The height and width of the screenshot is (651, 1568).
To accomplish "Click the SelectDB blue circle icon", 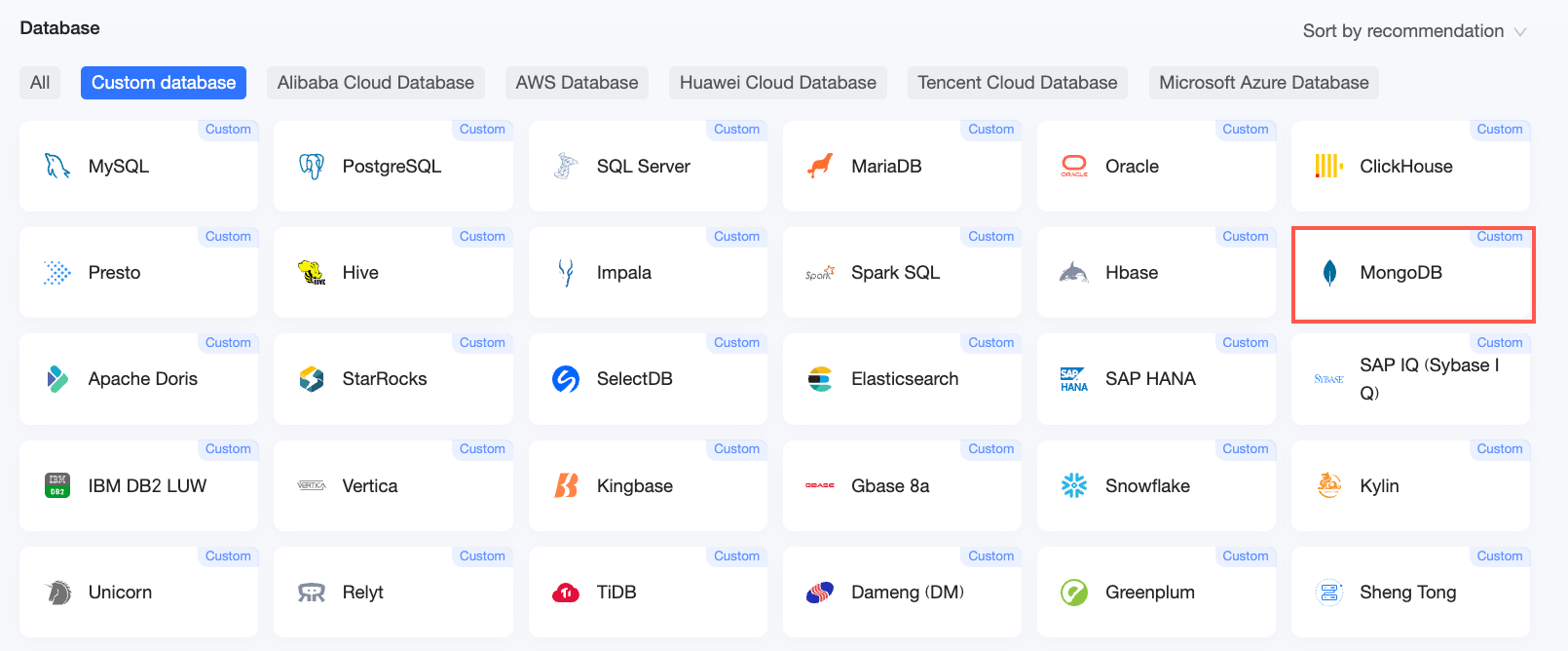I will [566, 379].
